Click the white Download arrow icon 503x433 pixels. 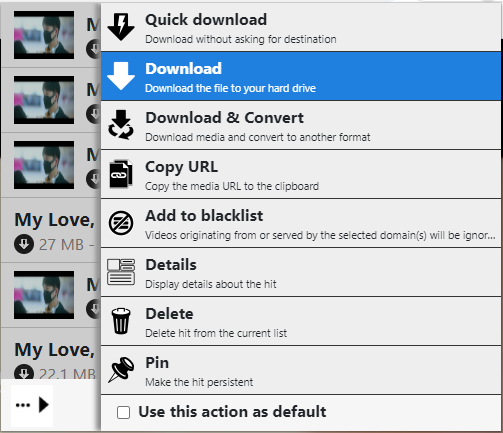click(x=121, y=76)
